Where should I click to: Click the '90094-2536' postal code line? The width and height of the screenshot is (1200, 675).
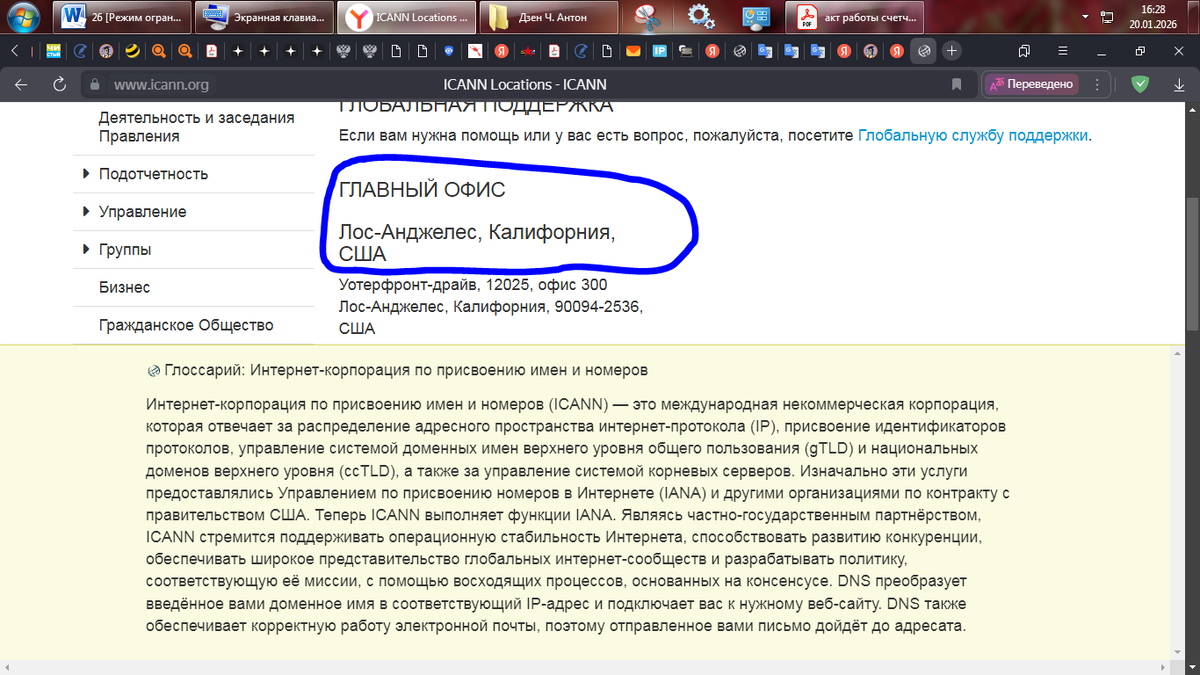point(490,306)
